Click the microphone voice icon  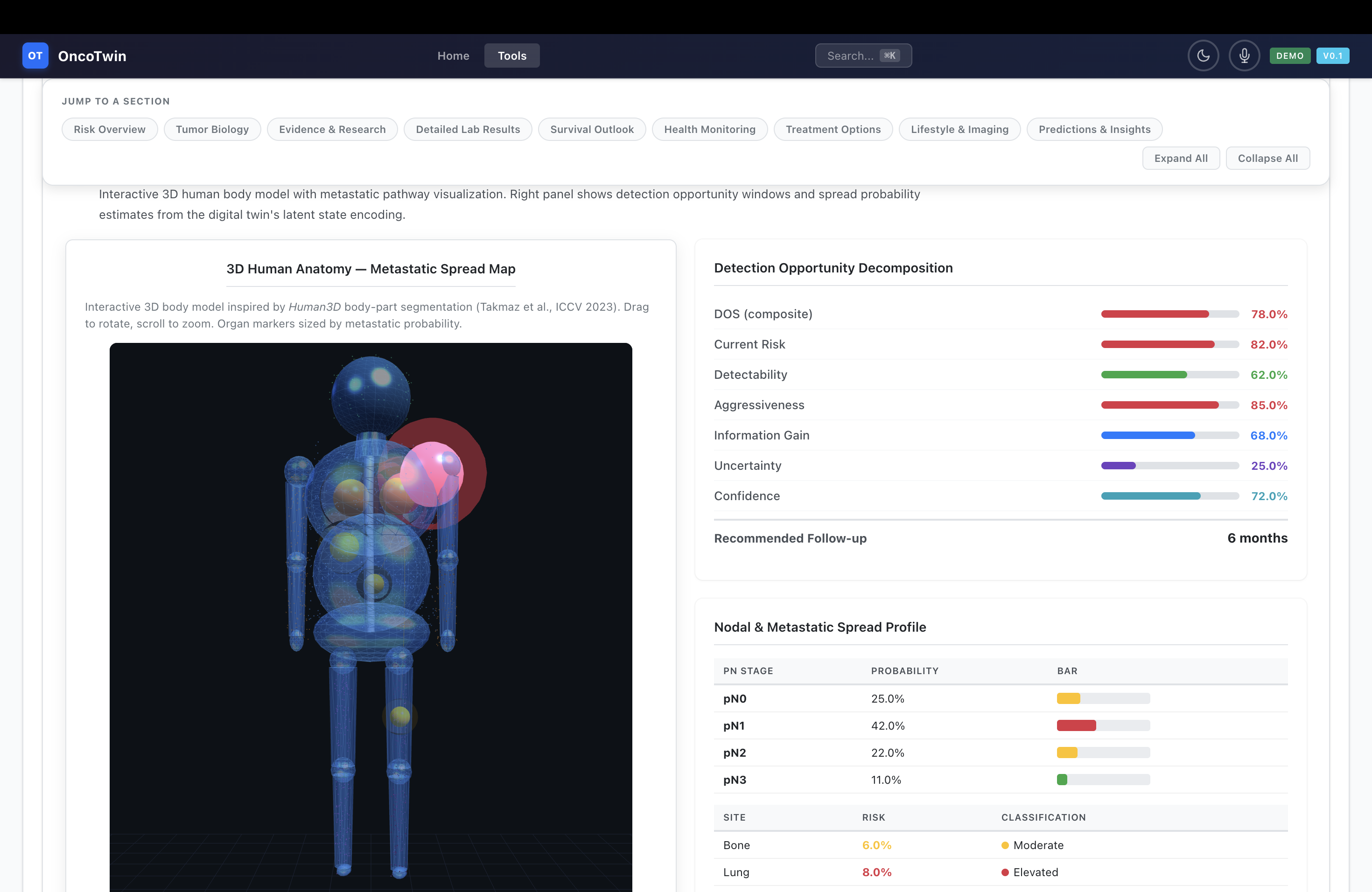1244,56
